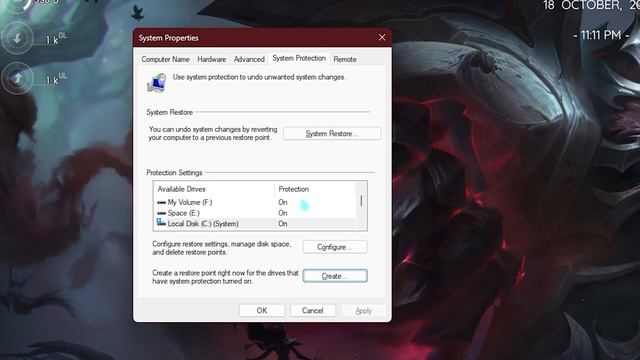
Task: Click the drives list scrollbar thumb
Action: pyautogui.click(x=361, y=201)
